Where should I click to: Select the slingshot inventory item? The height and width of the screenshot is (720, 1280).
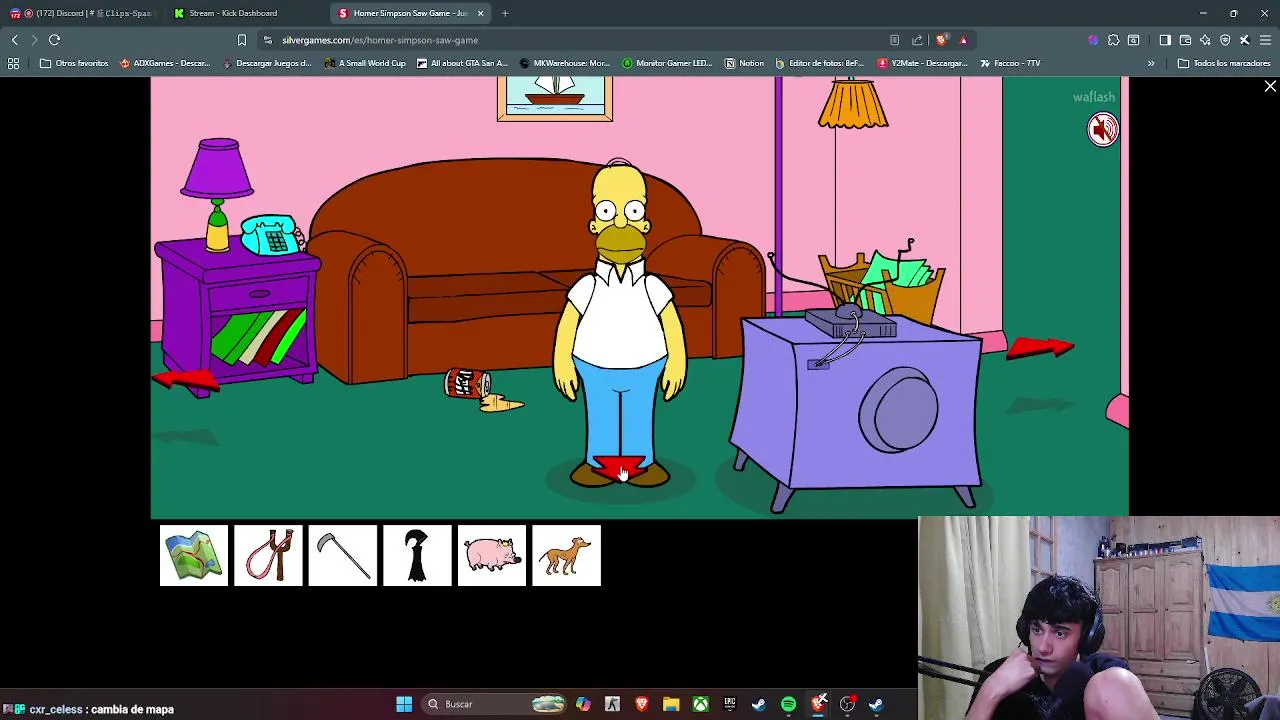click(268, 556)
